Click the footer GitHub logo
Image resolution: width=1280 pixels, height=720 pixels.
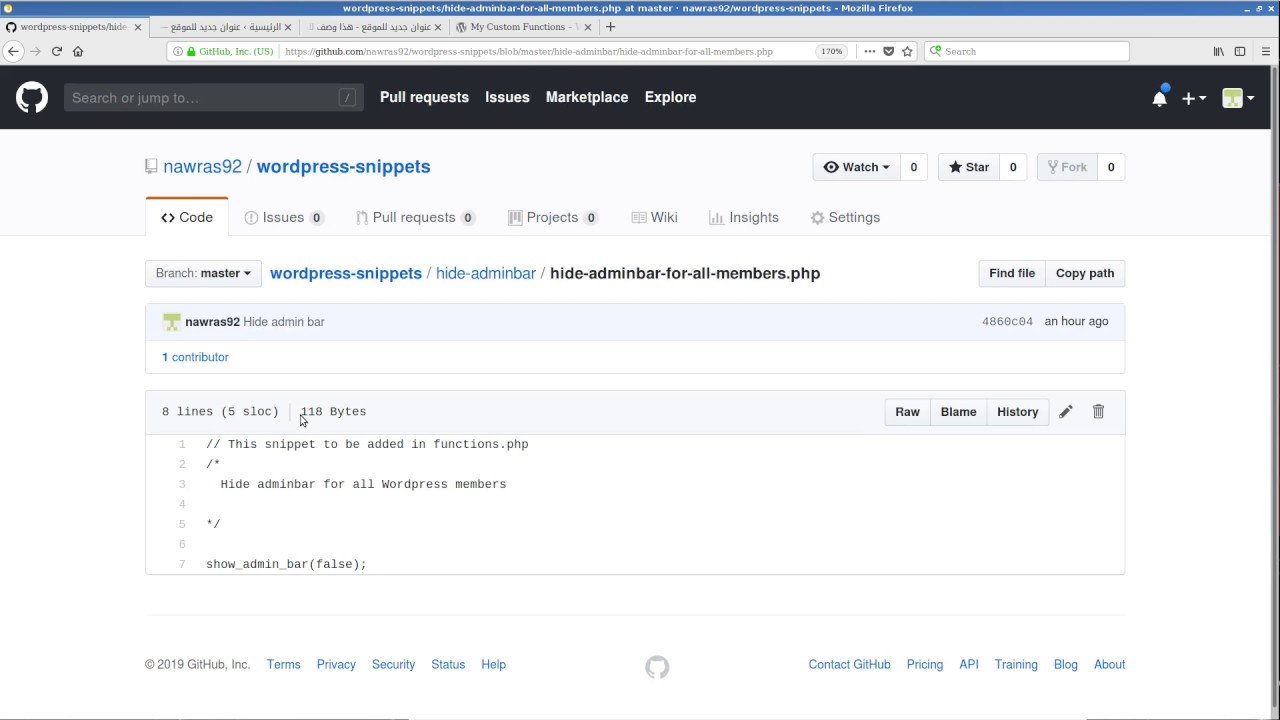[x=657, y=667]
